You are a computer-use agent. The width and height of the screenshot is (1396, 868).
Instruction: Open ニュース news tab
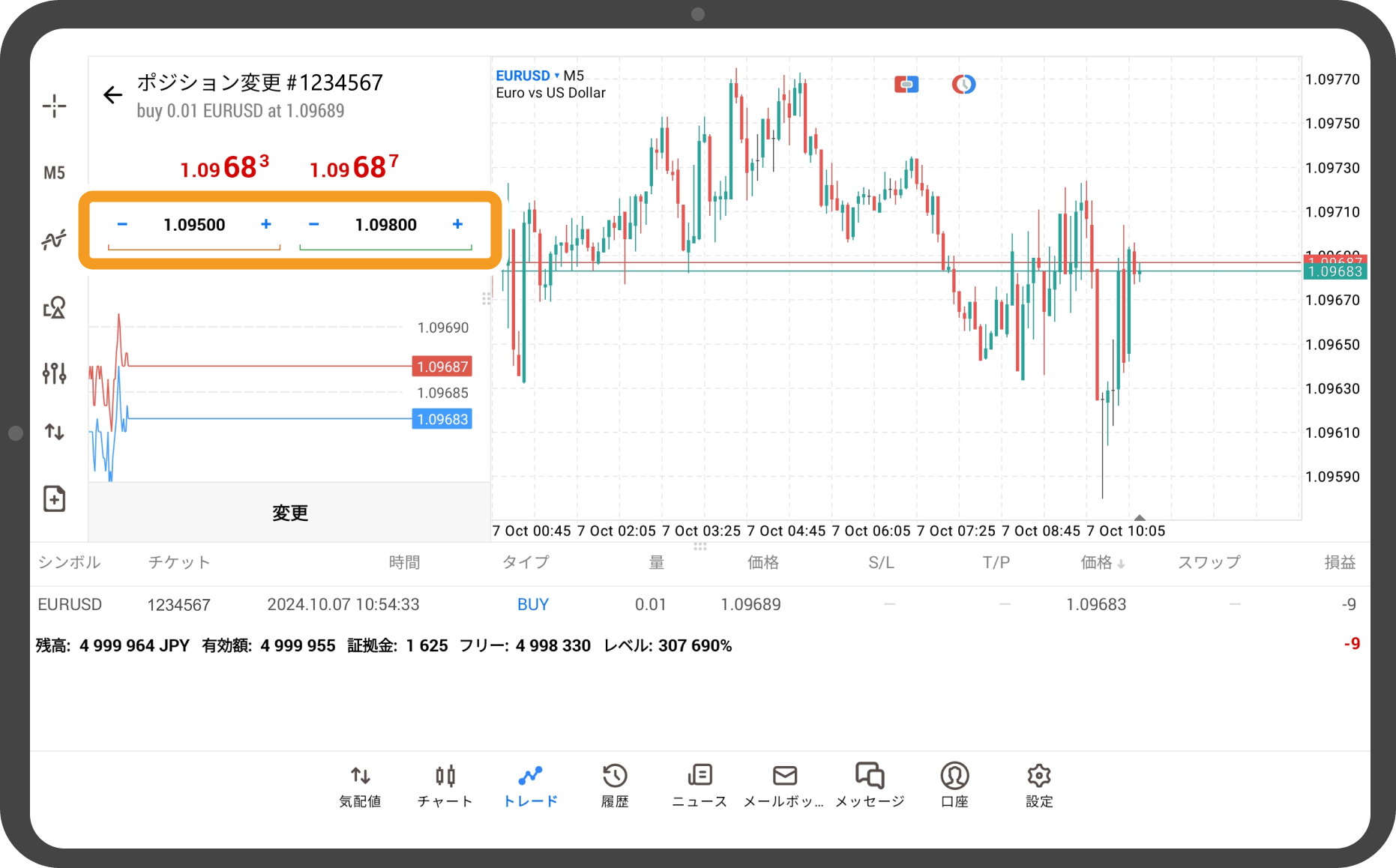(x=699, y=786)
